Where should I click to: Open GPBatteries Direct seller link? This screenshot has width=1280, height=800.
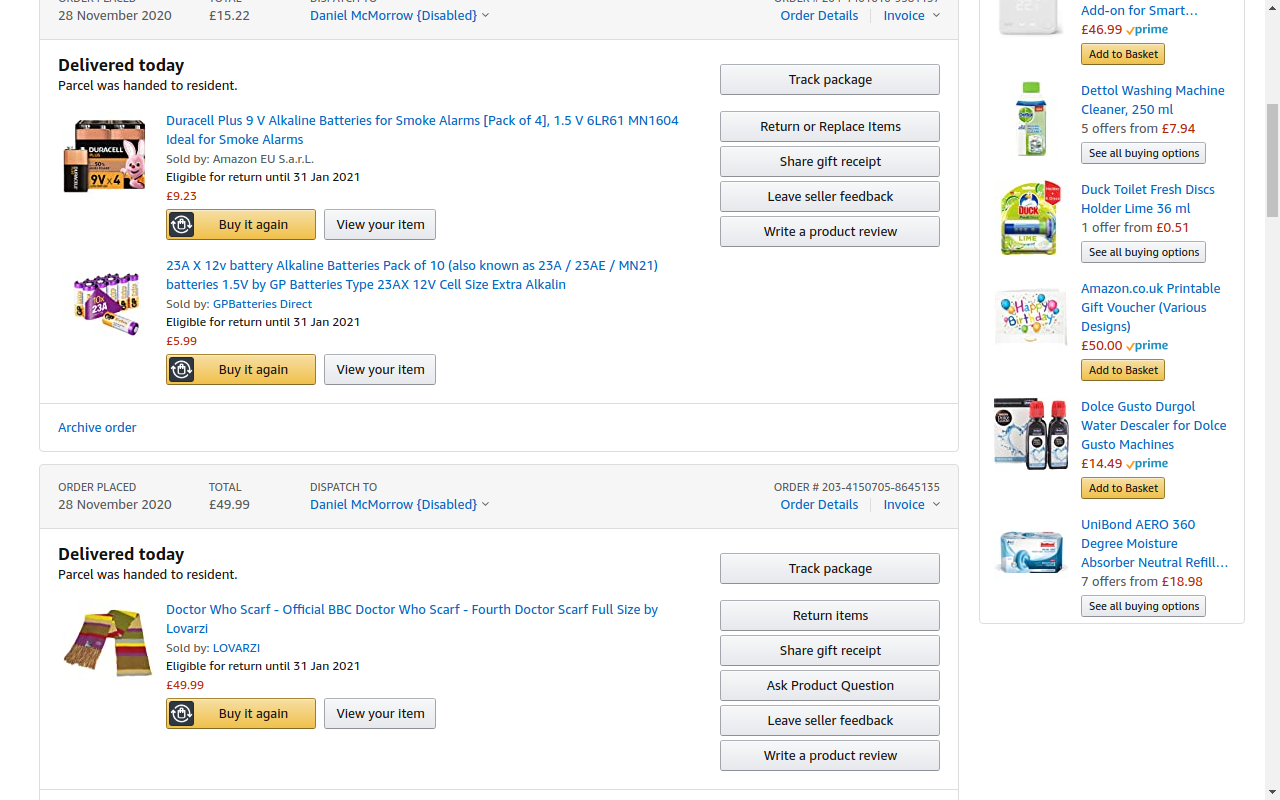(x=262, y=304)
